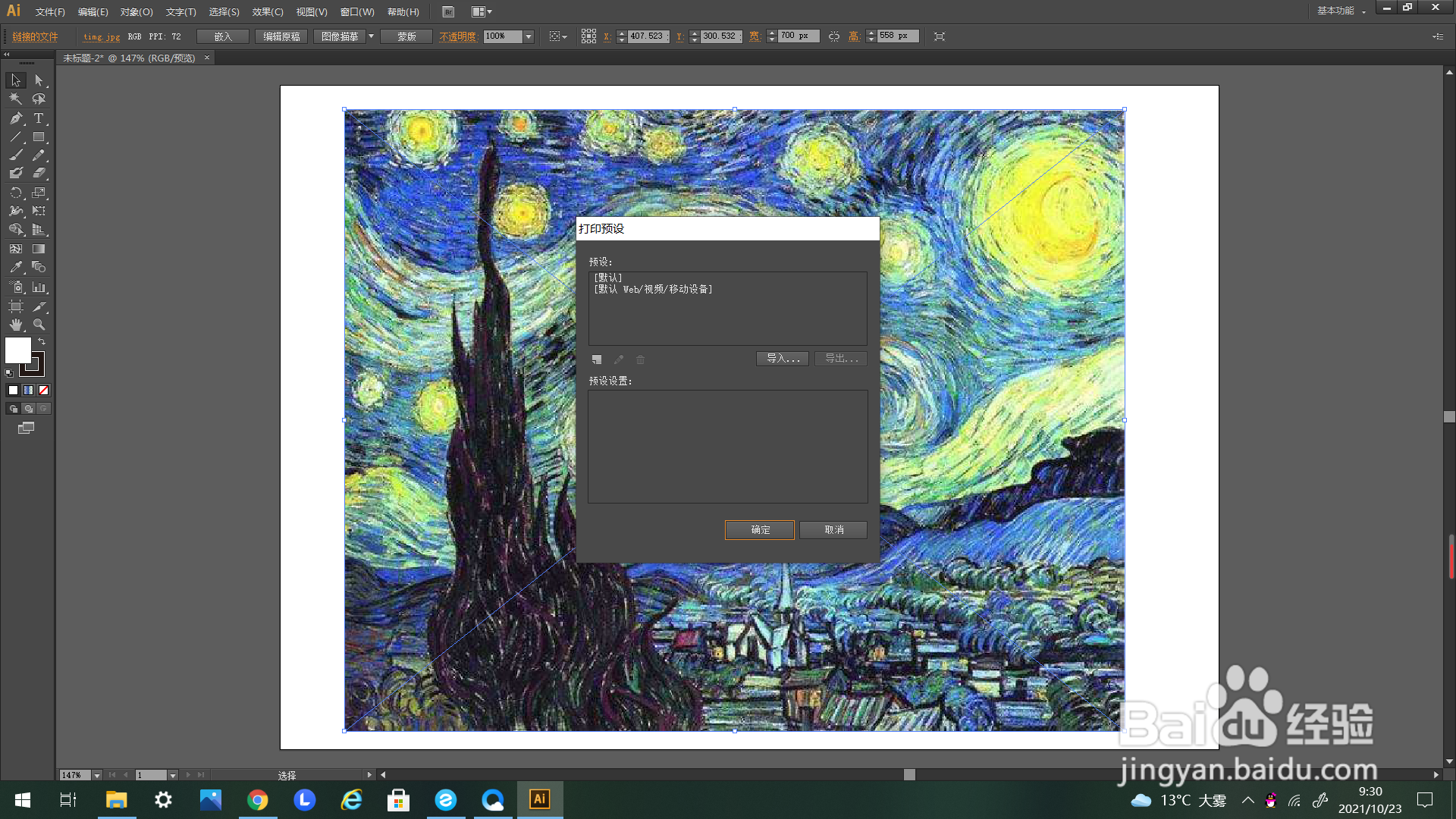Screen dimensions: 1456x819
Task: Expand the opacity percentage dropdown
Action: pos(529,36)
